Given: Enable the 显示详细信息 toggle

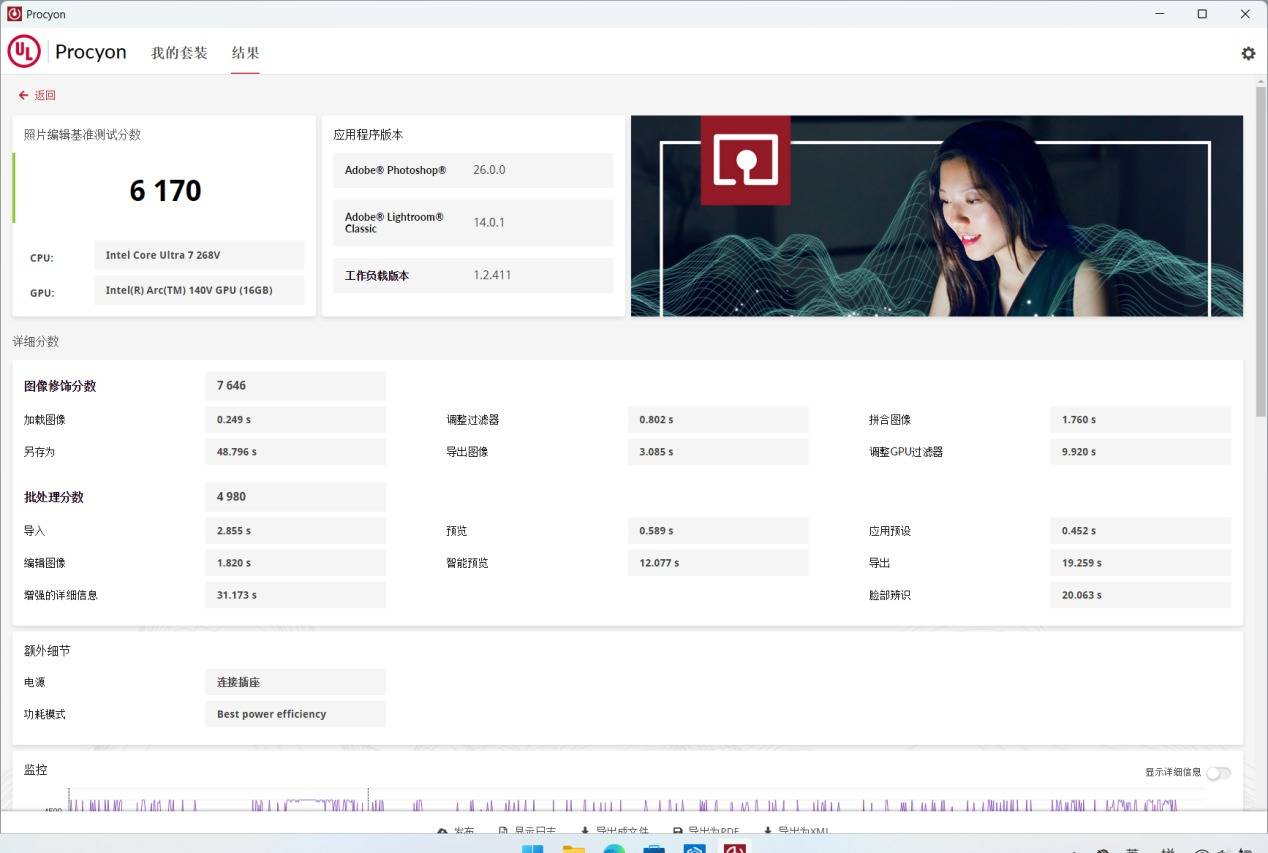Looking at the screenshot, I should pyautogui.click(x=1218, y=773).
